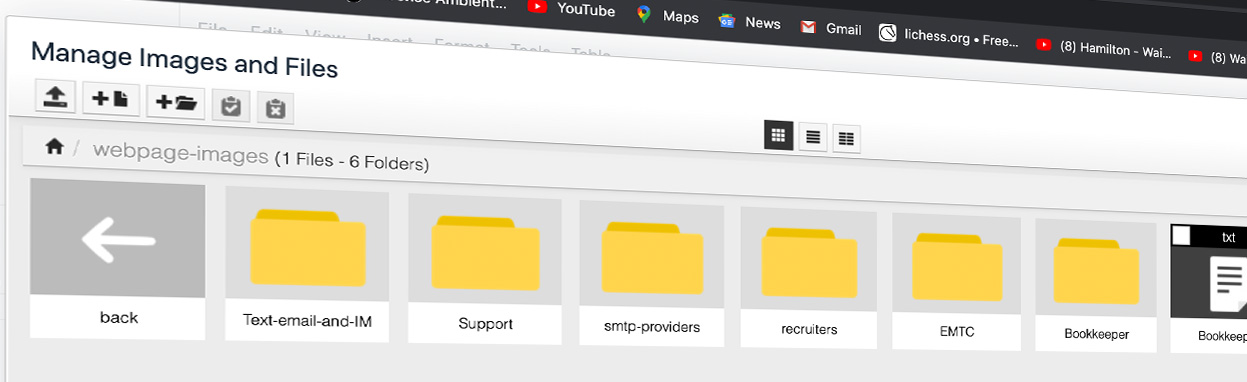The height and width of the screenshot is (382, 1247).
Task: Open the Hamilton YouTube bookmark
Action: (x=1104, y=50)
